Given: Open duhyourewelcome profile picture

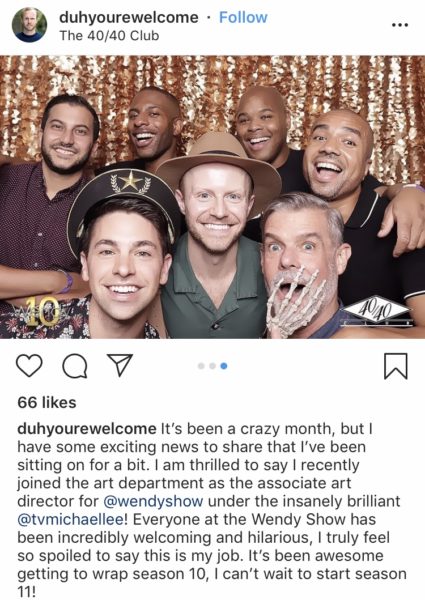Looking at the screenshot, I should click(x=29, y=24).
